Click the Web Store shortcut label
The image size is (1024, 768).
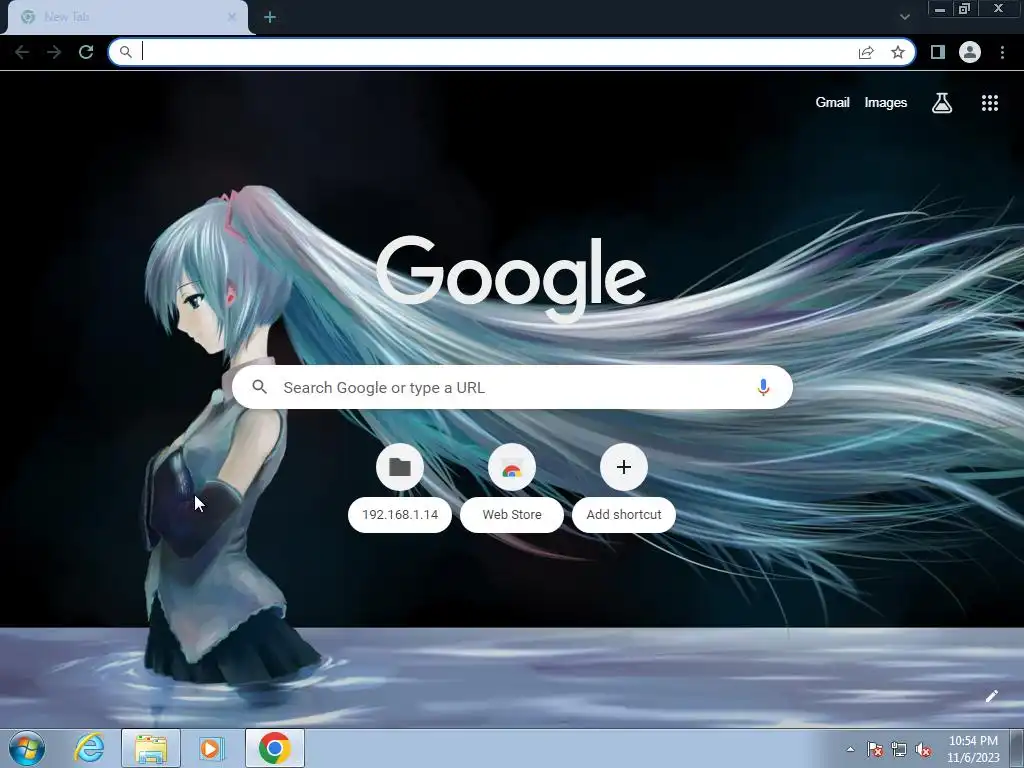coord(512,515)
